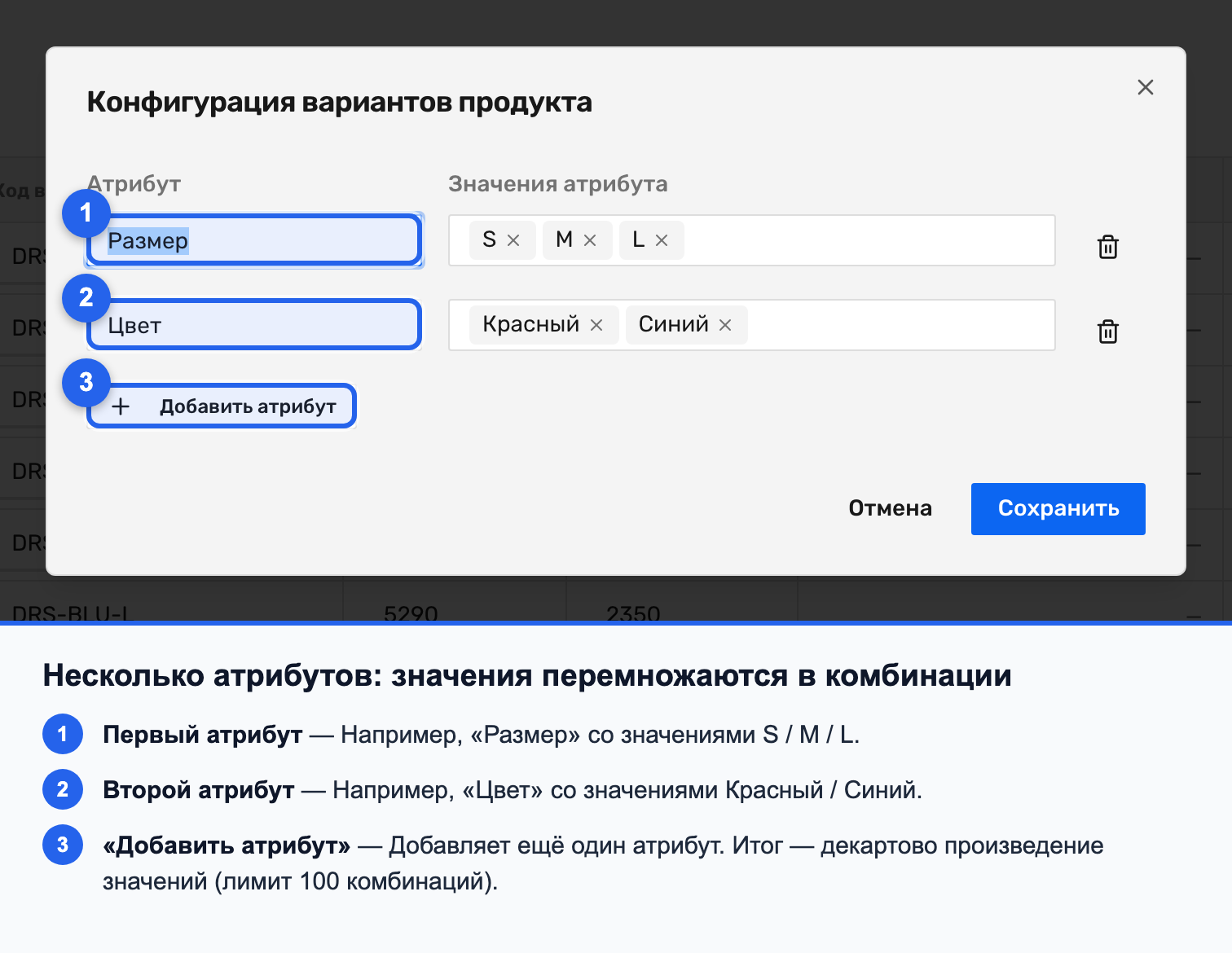This screenshot has height=953, width=1232.
Task: Click the Размер attribute name field
Action: pyautogui.click(x=254, y=240)
